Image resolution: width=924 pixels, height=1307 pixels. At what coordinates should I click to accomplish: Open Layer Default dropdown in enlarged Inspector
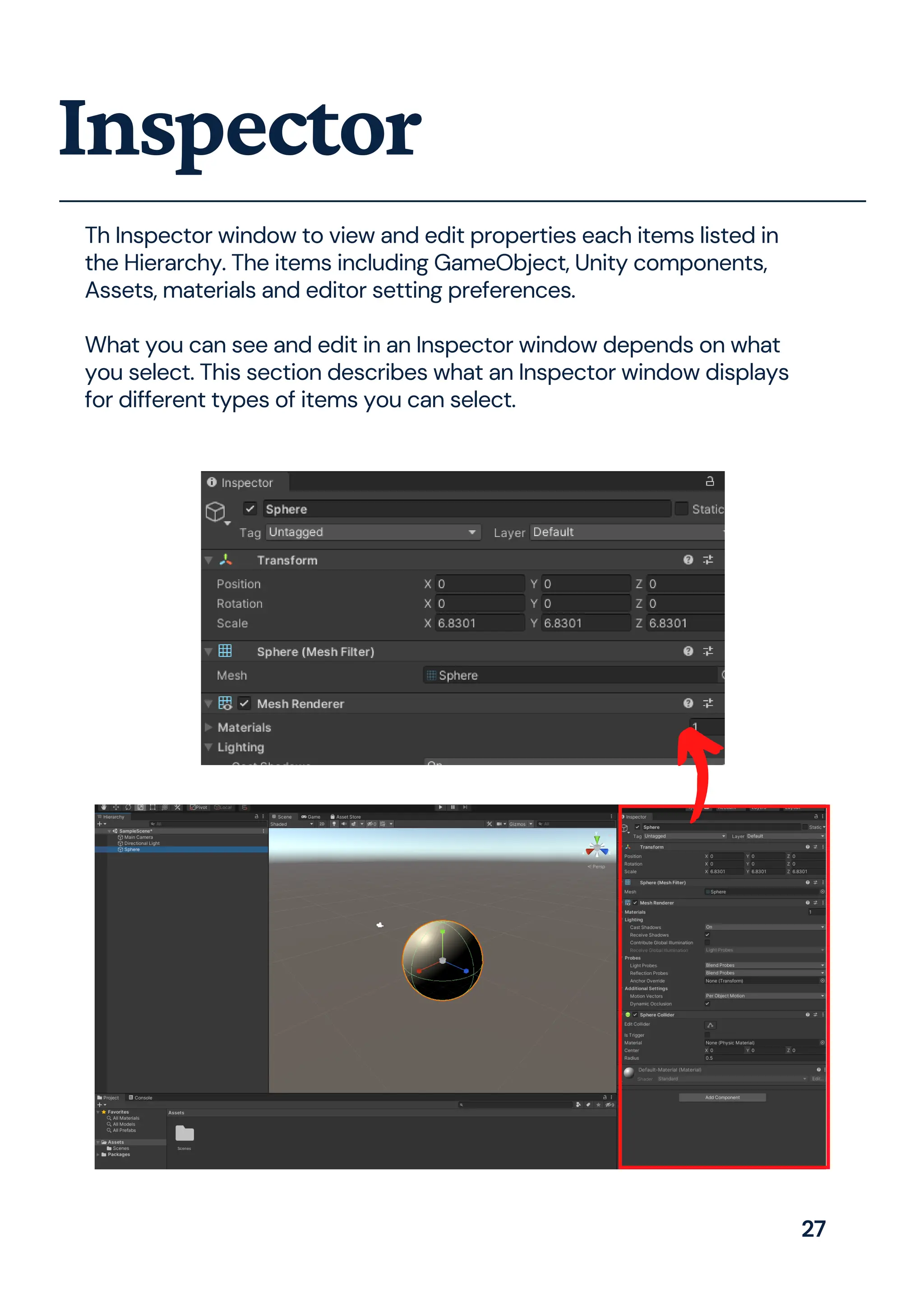(628, 532)
